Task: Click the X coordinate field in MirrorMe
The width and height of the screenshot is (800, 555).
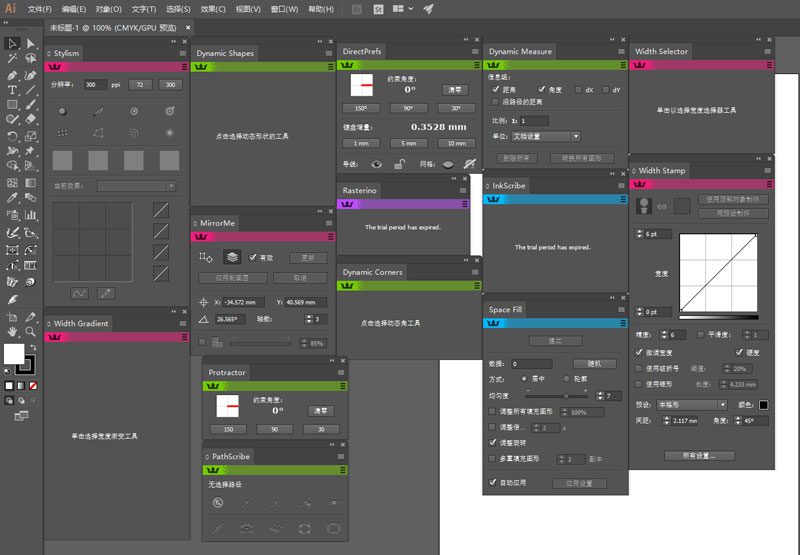Action: pos(244,302)
